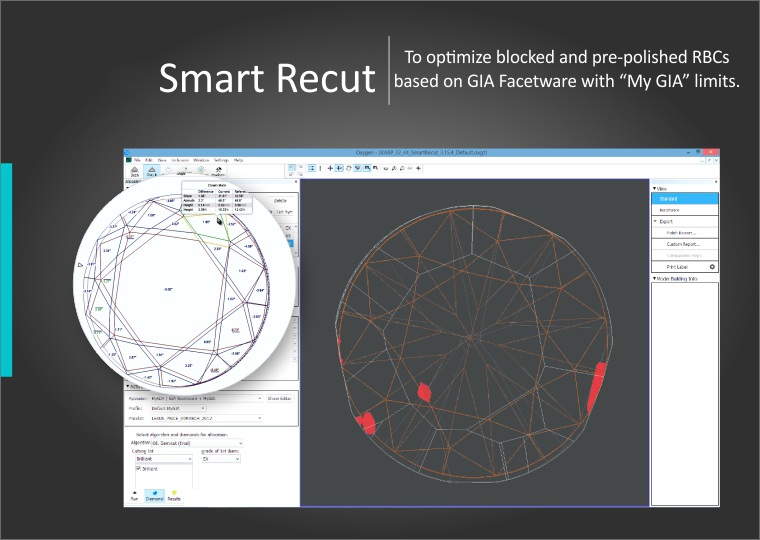Image resolution: width=760 pixels, height=540 pixels.
Task: Collapse the Export section
Action: 655,221
